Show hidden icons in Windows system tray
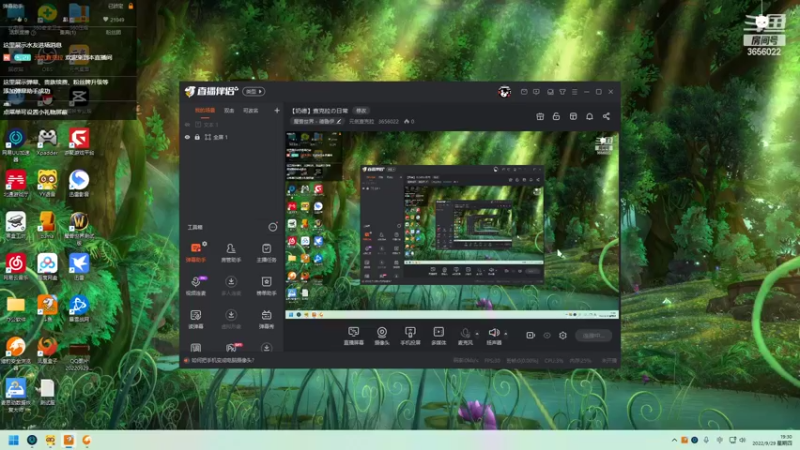The height and width of the screenshot is (450, 800). (x=674, y=440)
